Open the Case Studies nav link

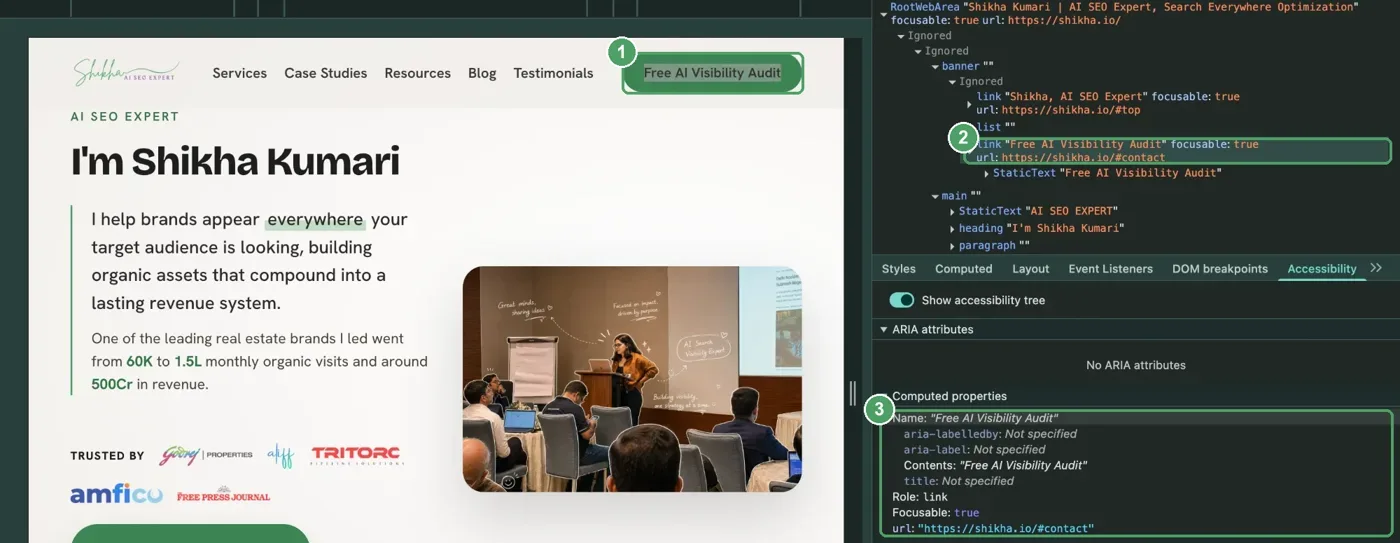pyautogui.click(x=325, y=73)
